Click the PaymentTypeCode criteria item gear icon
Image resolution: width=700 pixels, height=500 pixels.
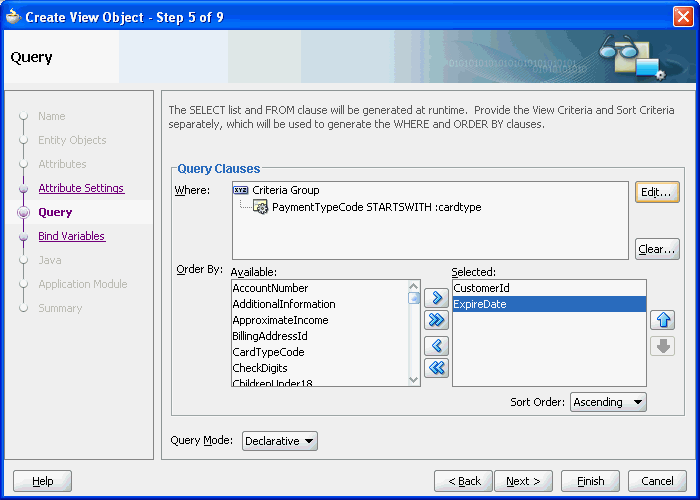260,207
